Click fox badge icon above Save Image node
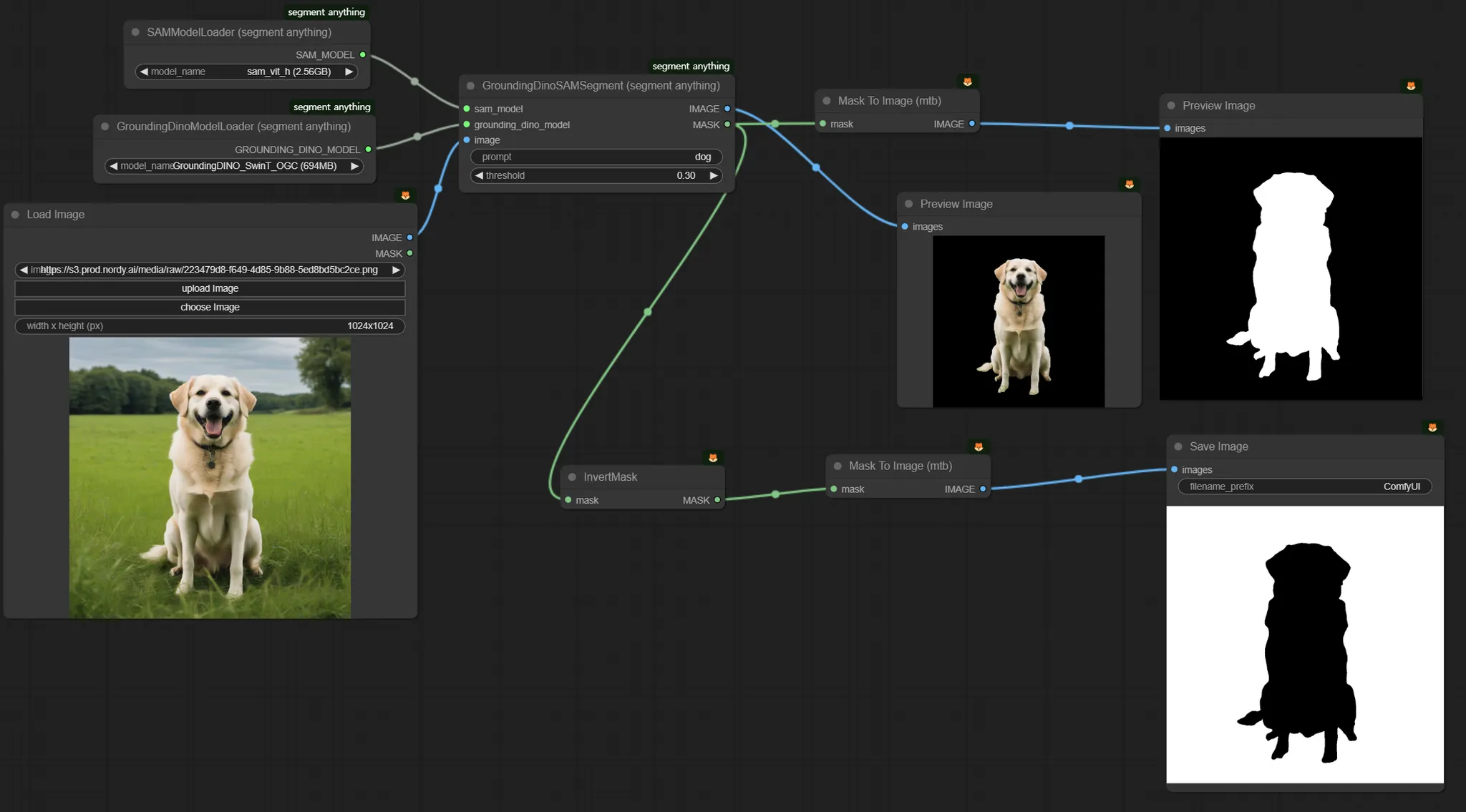 click(x=1432, y=427)
